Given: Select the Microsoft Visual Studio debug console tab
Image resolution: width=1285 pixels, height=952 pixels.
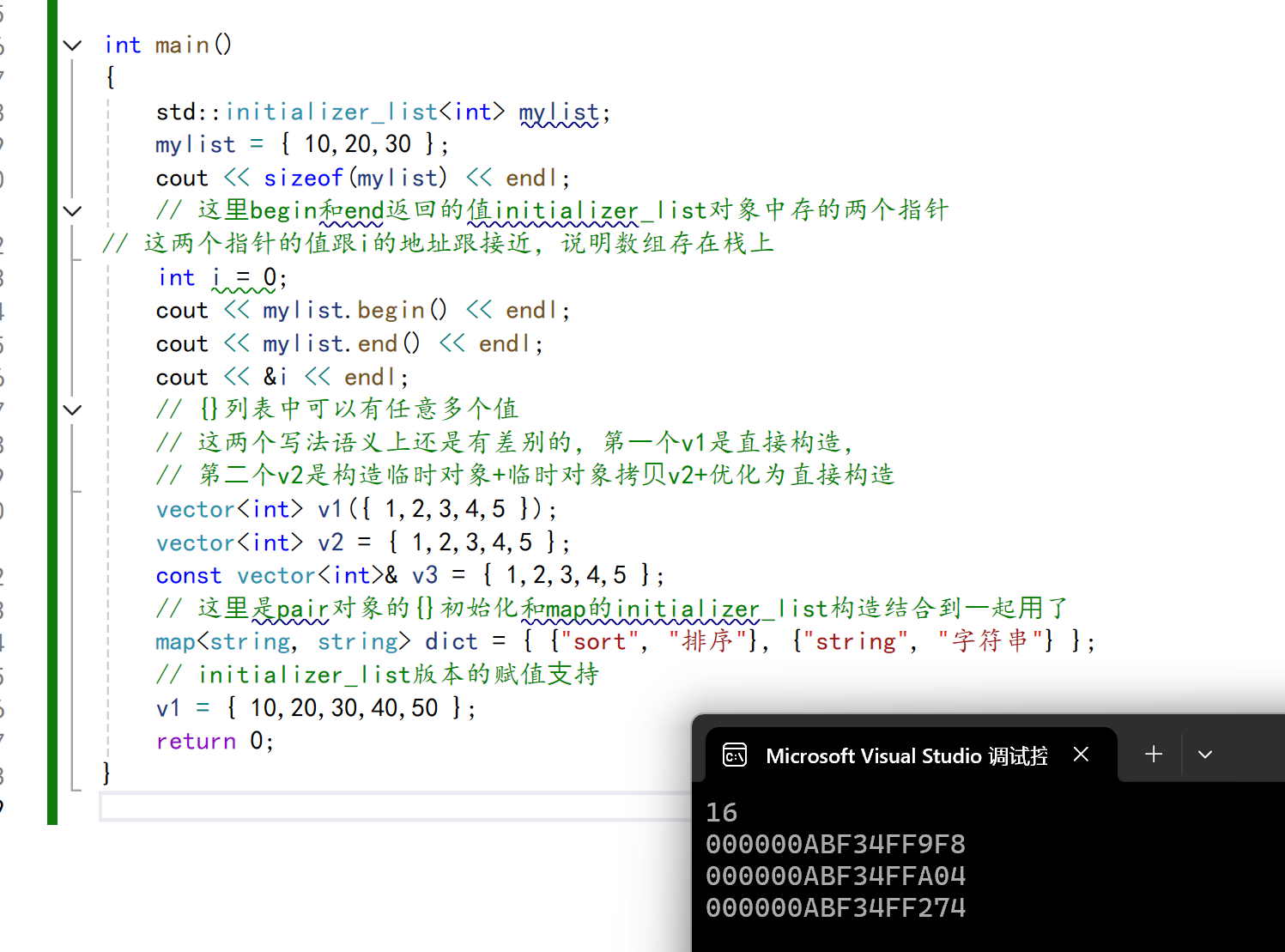Looking at the screenshot, I should [912, 755].
